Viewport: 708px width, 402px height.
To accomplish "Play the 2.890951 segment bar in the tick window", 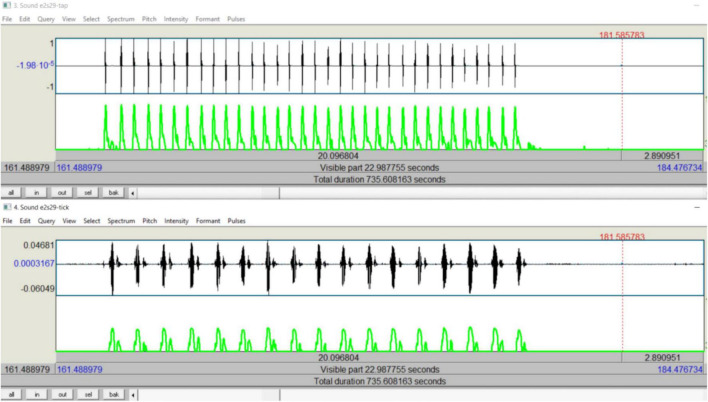I will [662, 357].
